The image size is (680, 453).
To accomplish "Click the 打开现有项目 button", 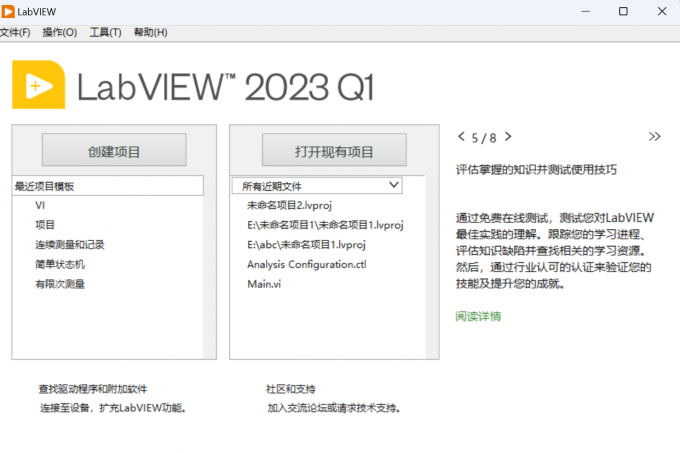I will 334,150.
